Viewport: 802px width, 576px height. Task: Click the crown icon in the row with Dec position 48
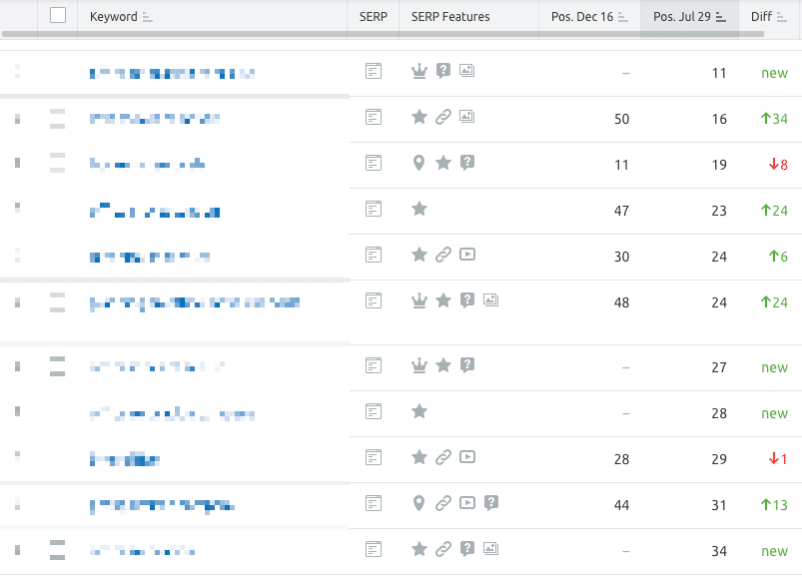(419, 300)
